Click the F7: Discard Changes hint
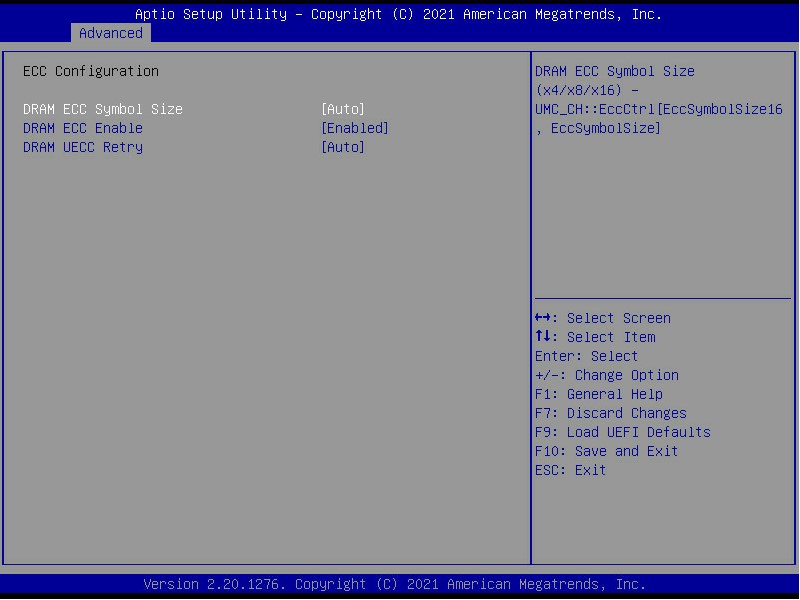 (611, 413)
